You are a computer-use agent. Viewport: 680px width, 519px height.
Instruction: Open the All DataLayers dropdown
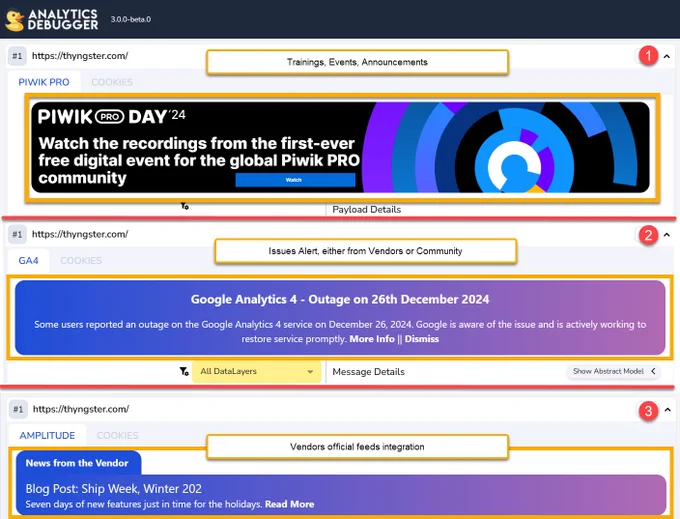pos(257,372)
